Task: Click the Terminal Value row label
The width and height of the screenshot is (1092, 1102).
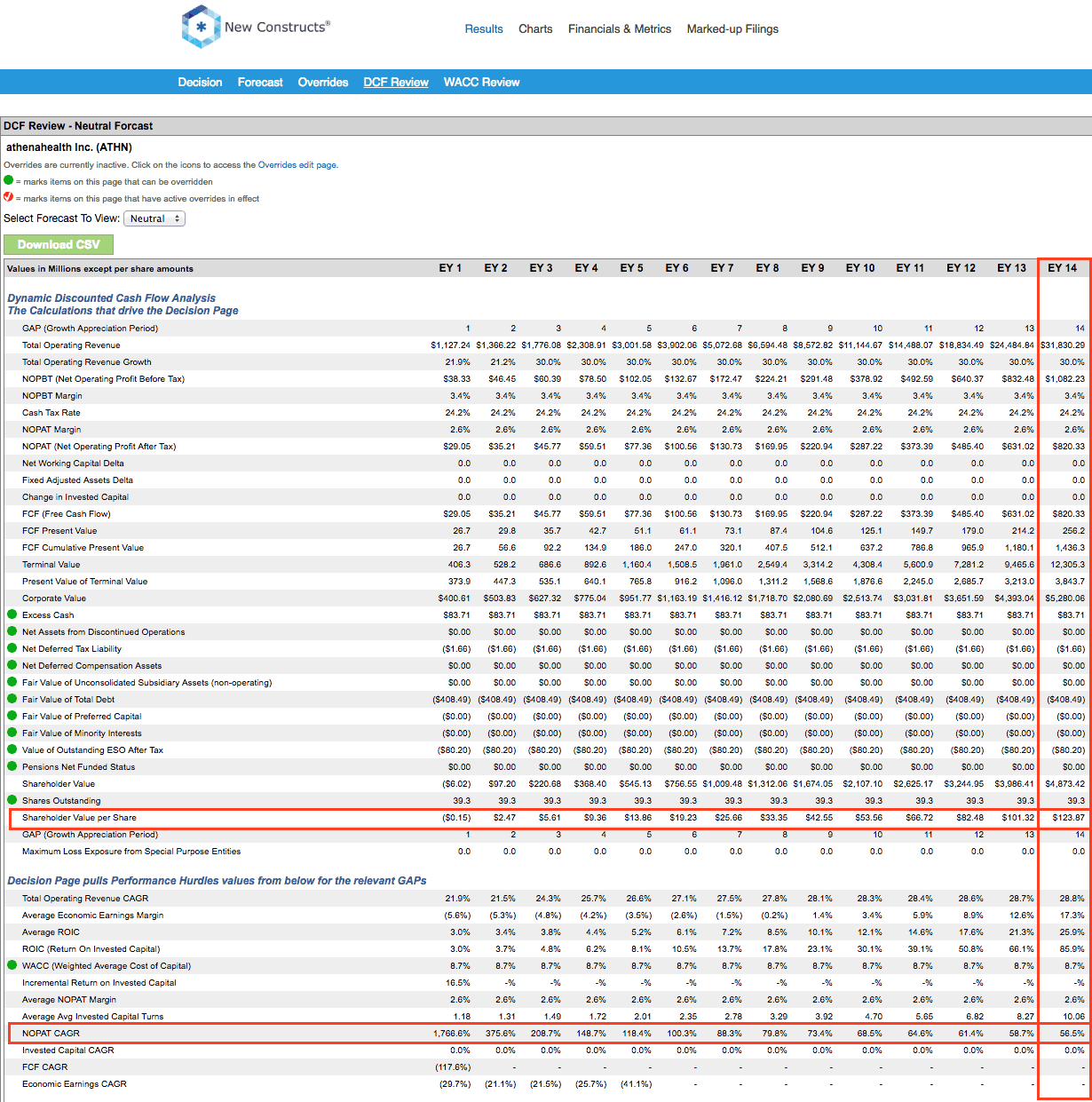Action: 51,565
